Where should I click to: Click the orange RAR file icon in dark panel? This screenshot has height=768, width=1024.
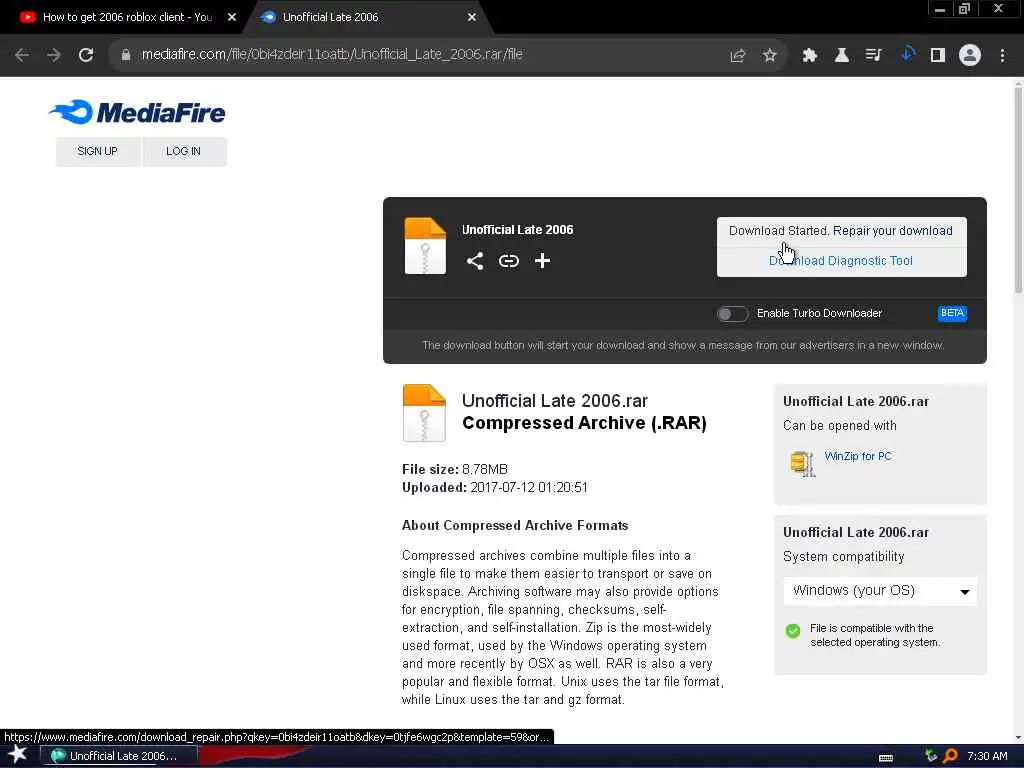click(x=425, y=246)
